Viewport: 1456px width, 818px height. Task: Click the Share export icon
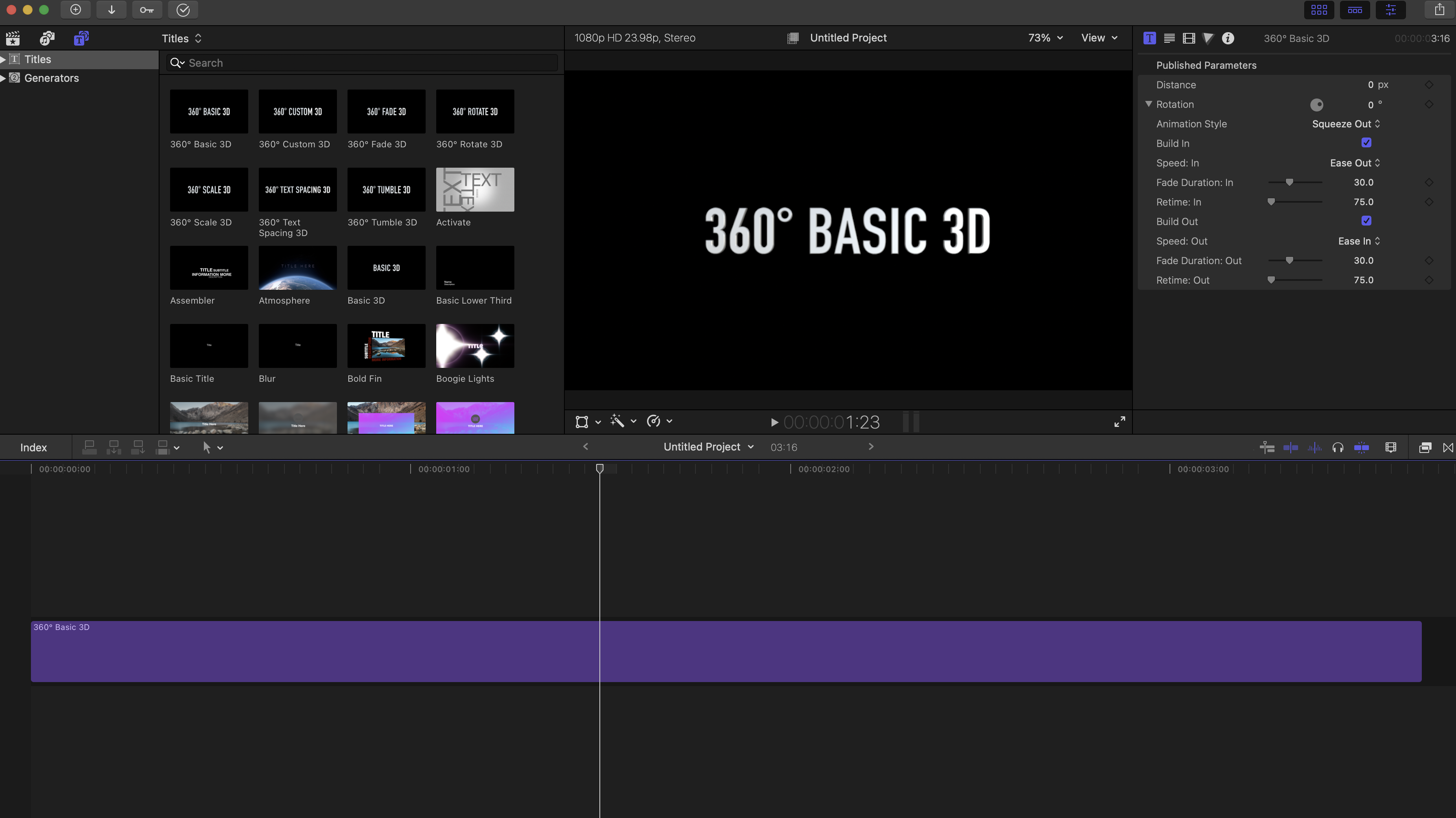tap(1439, 10)
